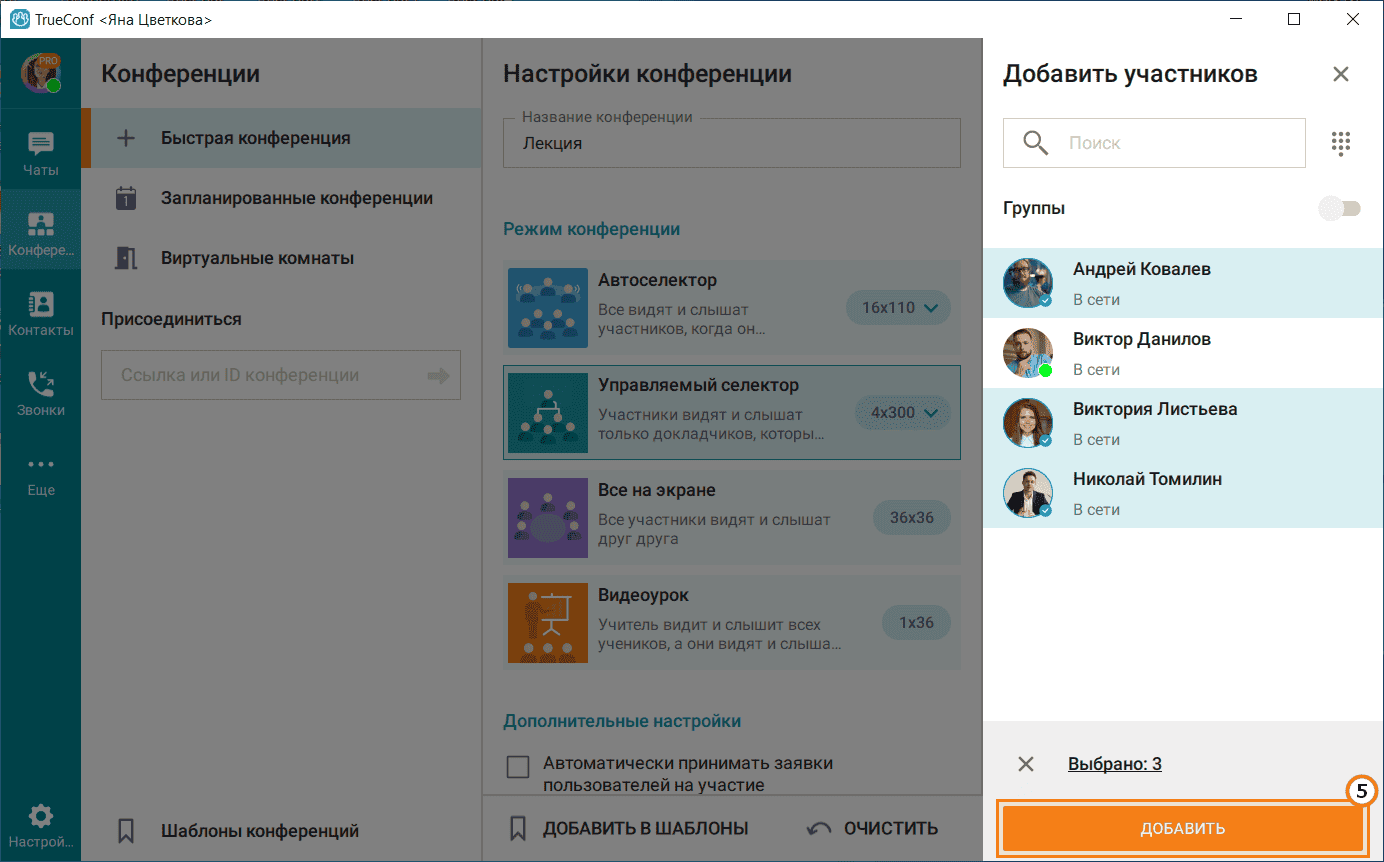Viewport: 1384px width, 862px height.
Task: Open Virtual rooms (Виртуальные комнаты)
Action: 281,258
